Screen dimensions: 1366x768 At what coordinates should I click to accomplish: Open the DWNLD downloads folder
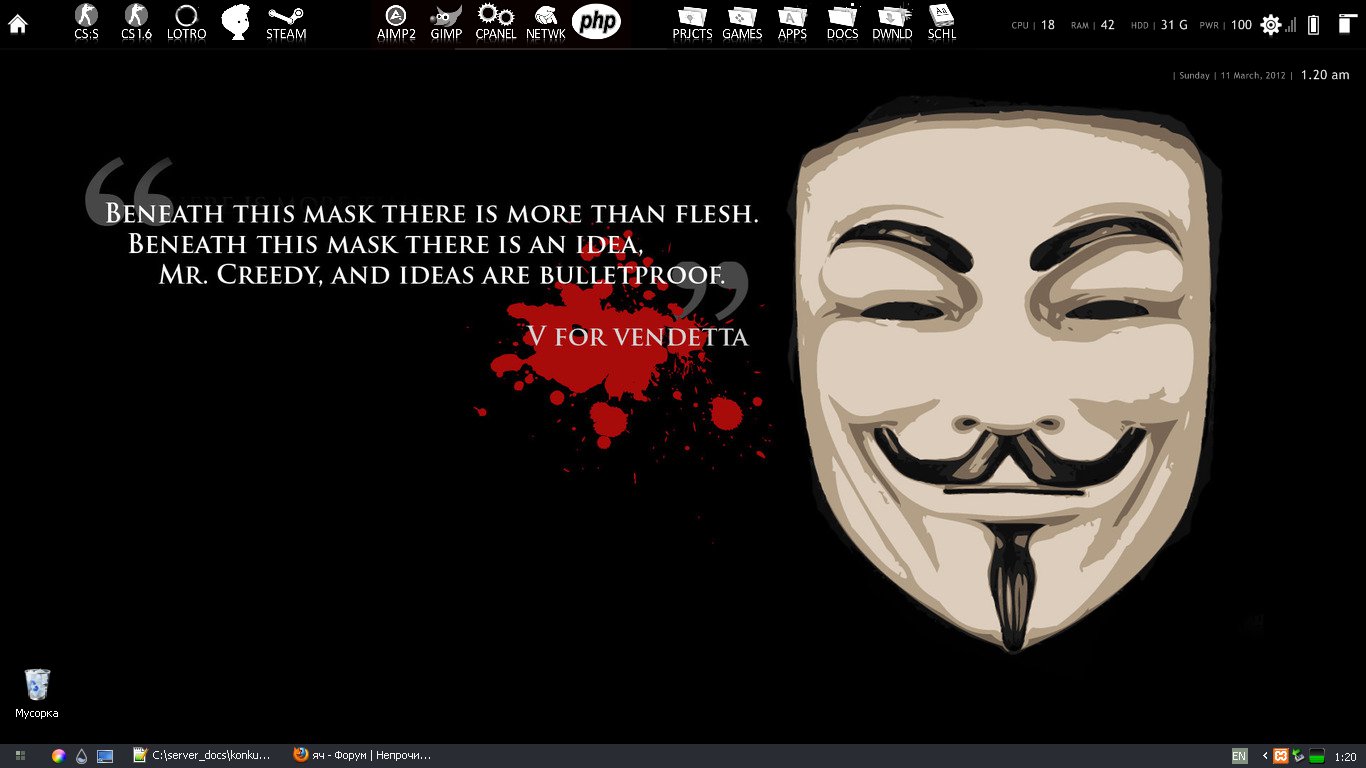pos(892,22)
